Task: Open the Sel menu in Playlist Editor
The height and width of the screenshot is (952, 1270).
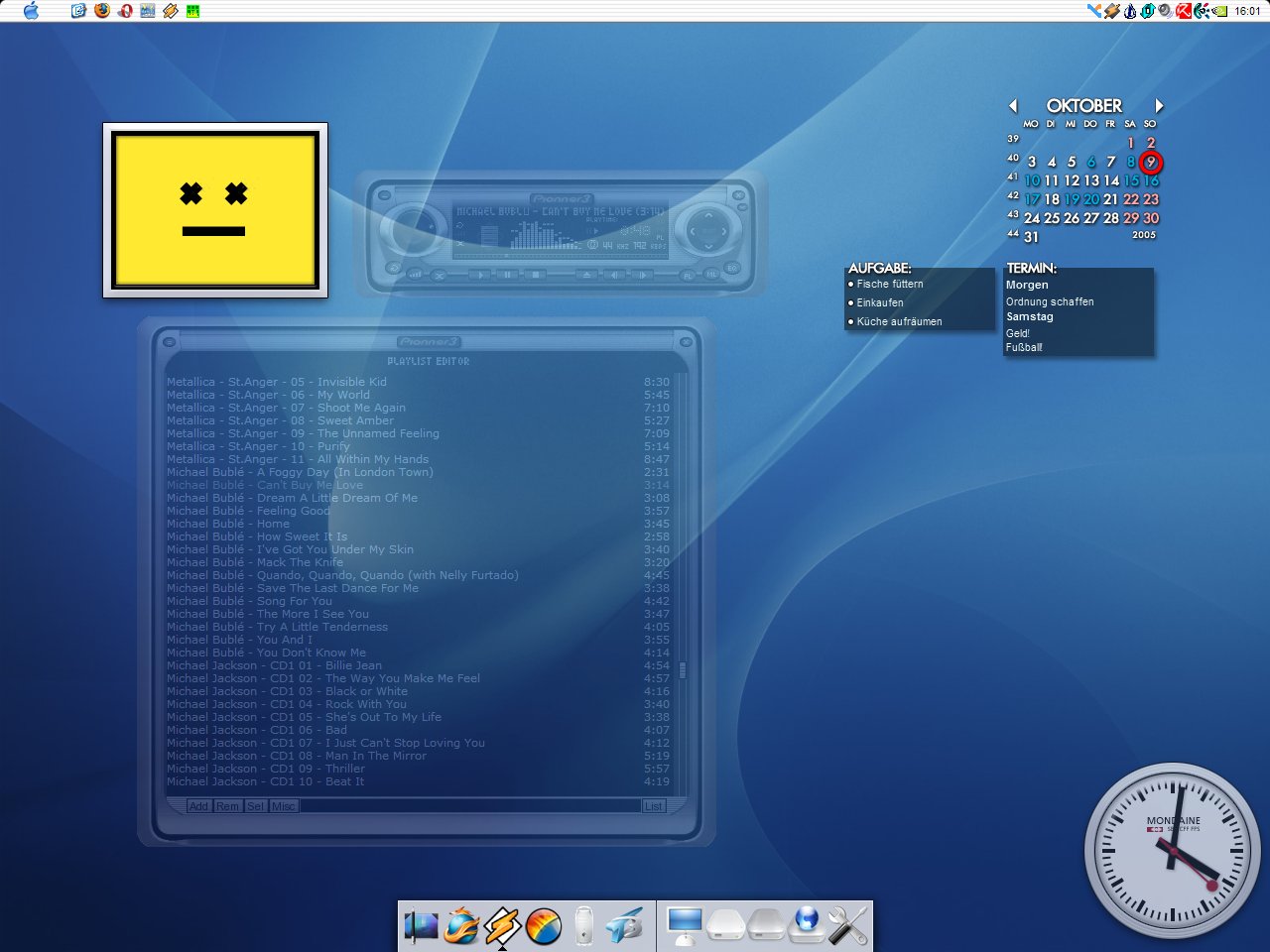Action: [255, 806]
